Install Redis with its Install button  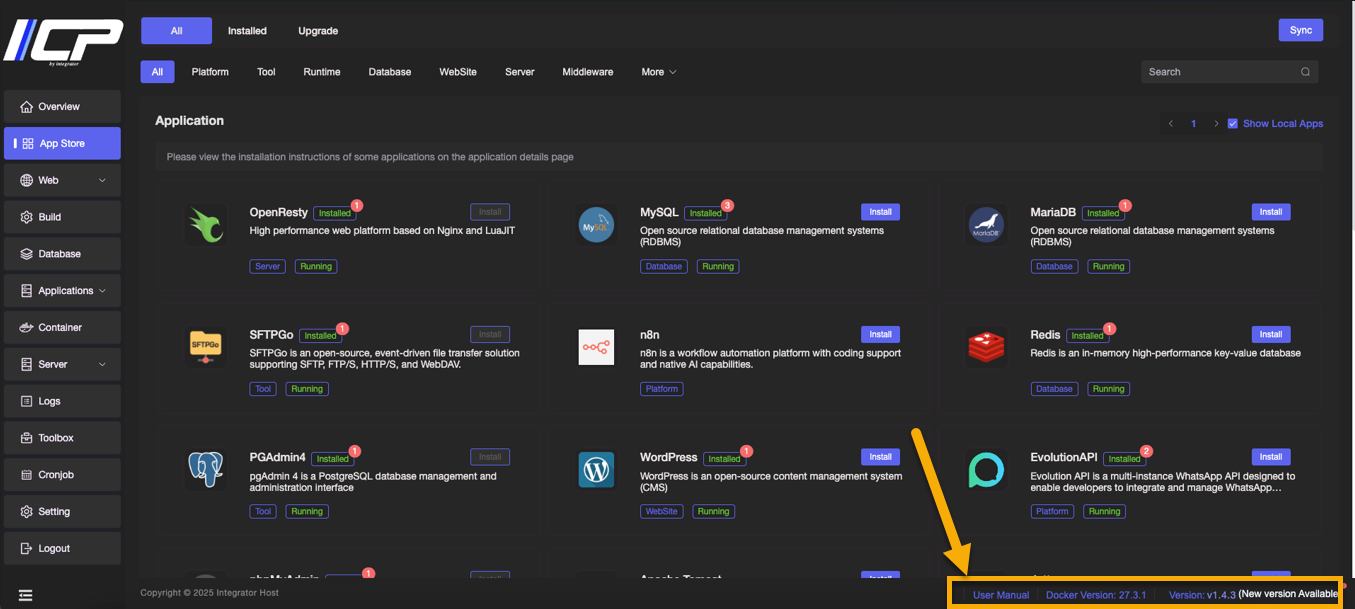tap(1271, 334)
